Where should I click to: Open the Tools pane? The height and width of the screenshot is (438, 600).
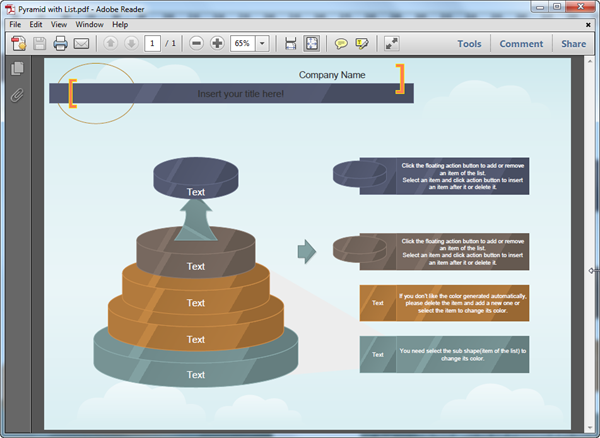(x=469, y=44)
